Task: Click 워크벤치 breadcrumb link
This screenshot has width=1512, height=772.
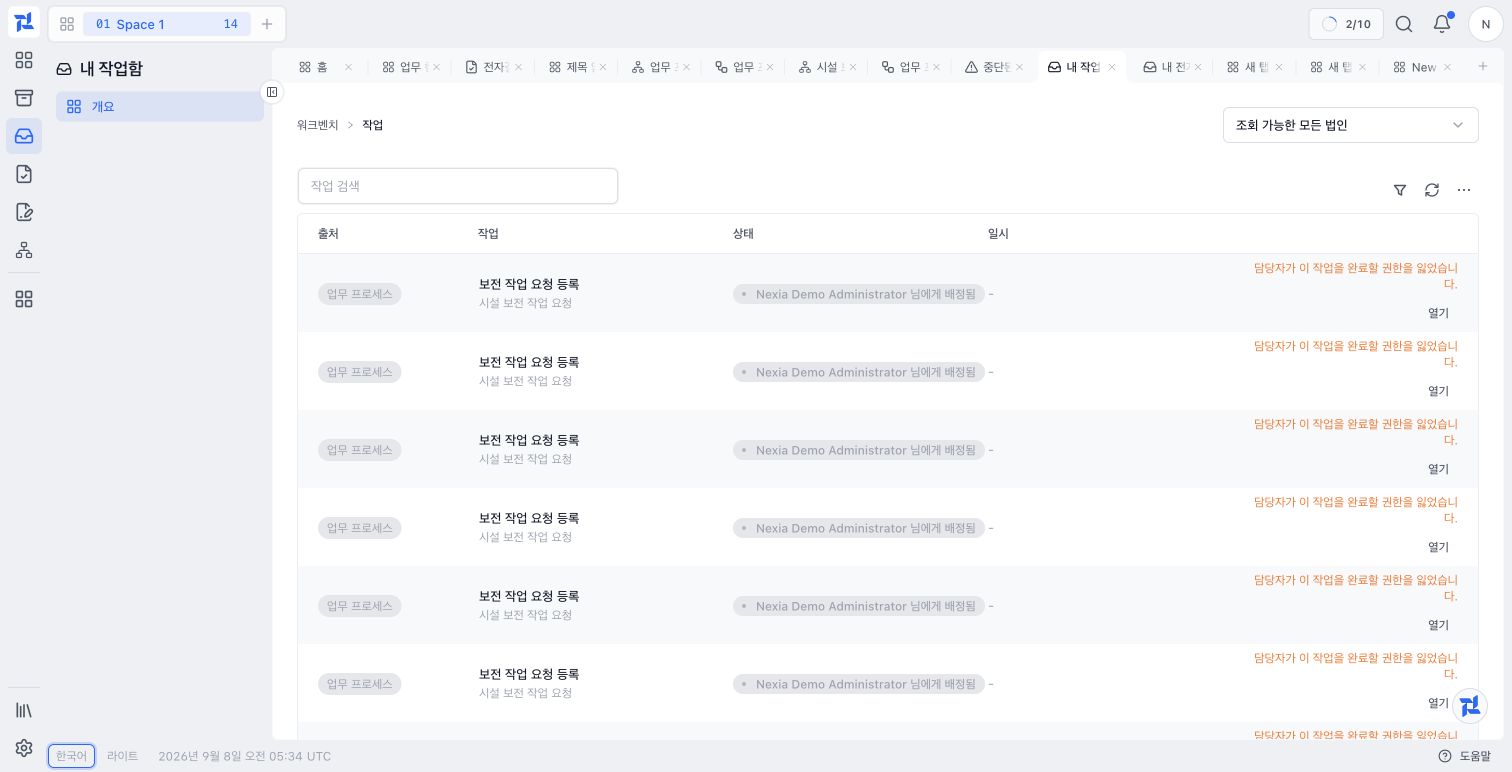Action: (x=318, y=125)
